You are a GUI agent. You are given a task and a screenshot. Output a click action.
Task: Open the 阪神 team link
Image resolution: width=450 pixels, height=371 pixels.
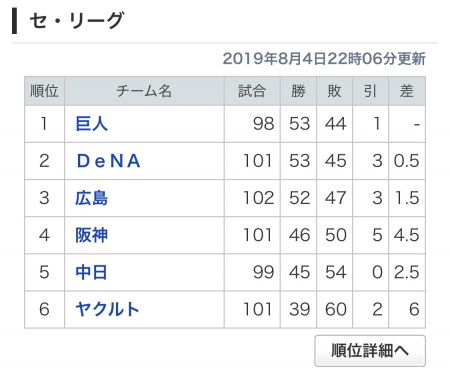92,235
